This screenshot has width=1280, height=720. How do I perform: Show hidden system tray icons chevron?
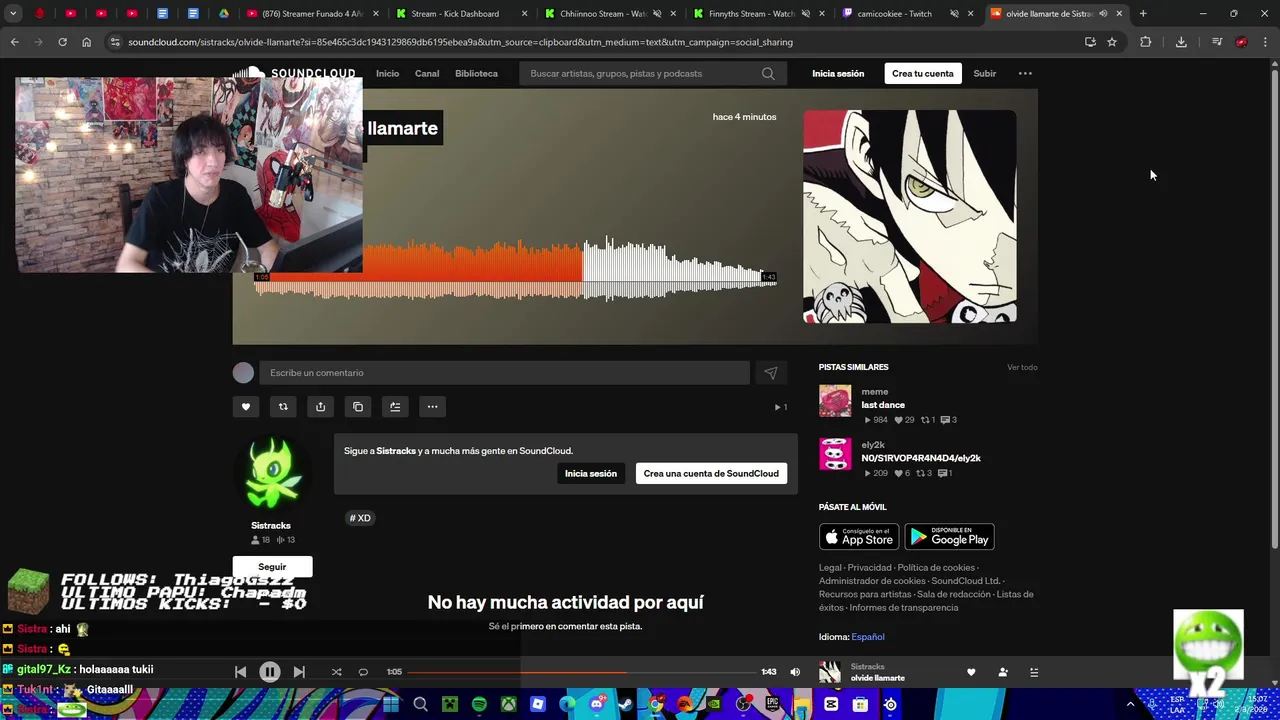1131,705
